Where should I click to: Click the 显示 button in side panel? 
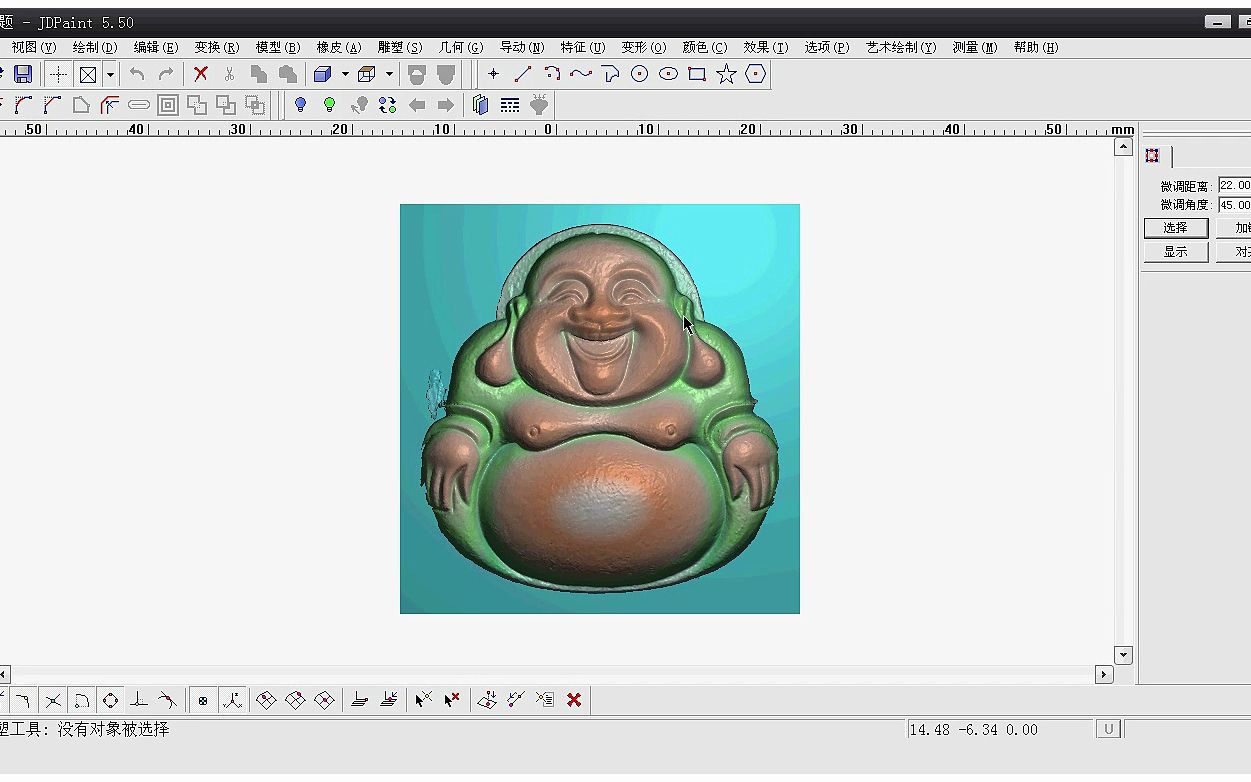pos(1176,252)
